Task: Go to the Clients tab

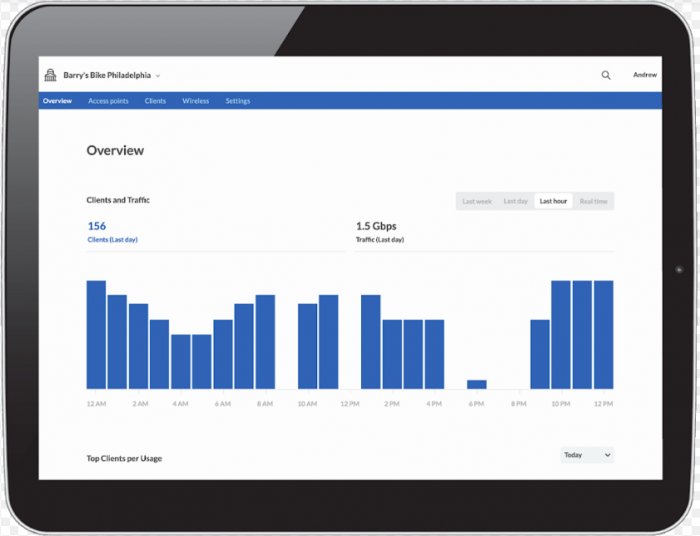Action: [155, 101]
